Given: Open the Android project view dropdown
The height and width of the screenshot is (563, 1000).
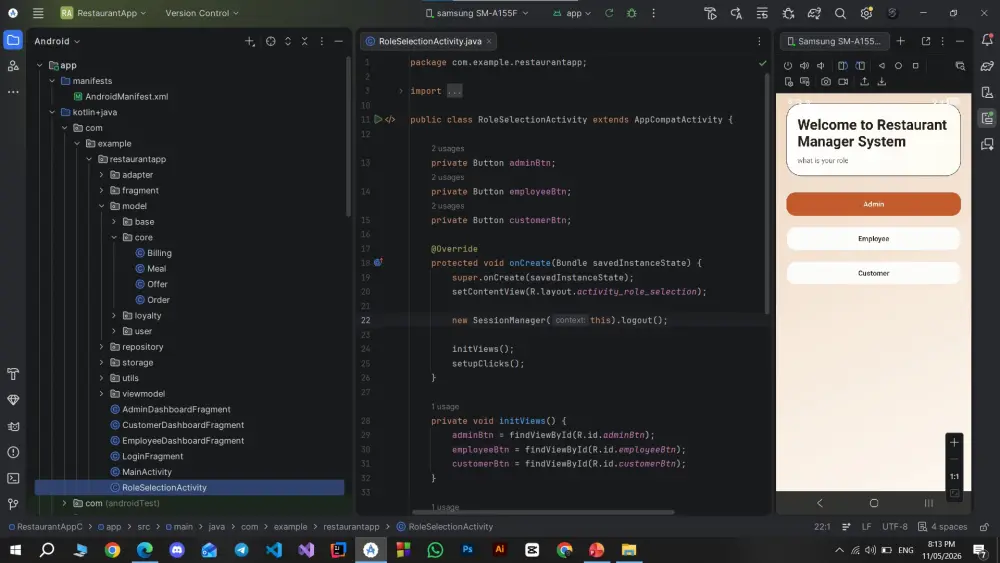Looking at the screenshot, I should click(57, 41).
